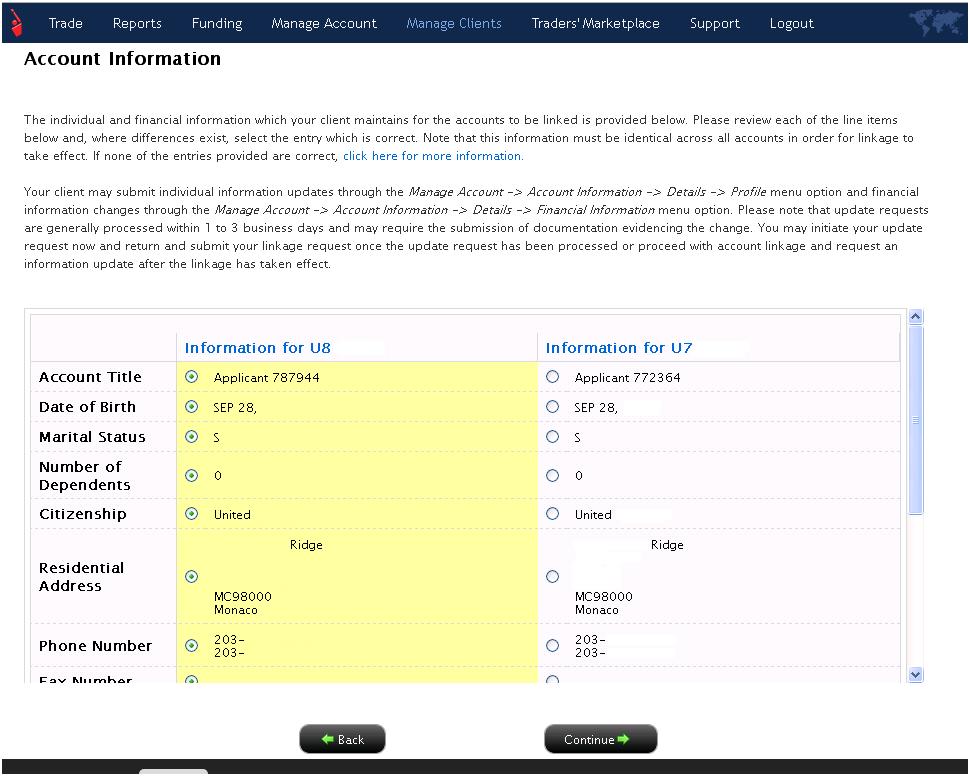Viewport: 970px width, 776px height.
Task: Click 'Monaco' text in U7 address
Action: pos(596,610)
